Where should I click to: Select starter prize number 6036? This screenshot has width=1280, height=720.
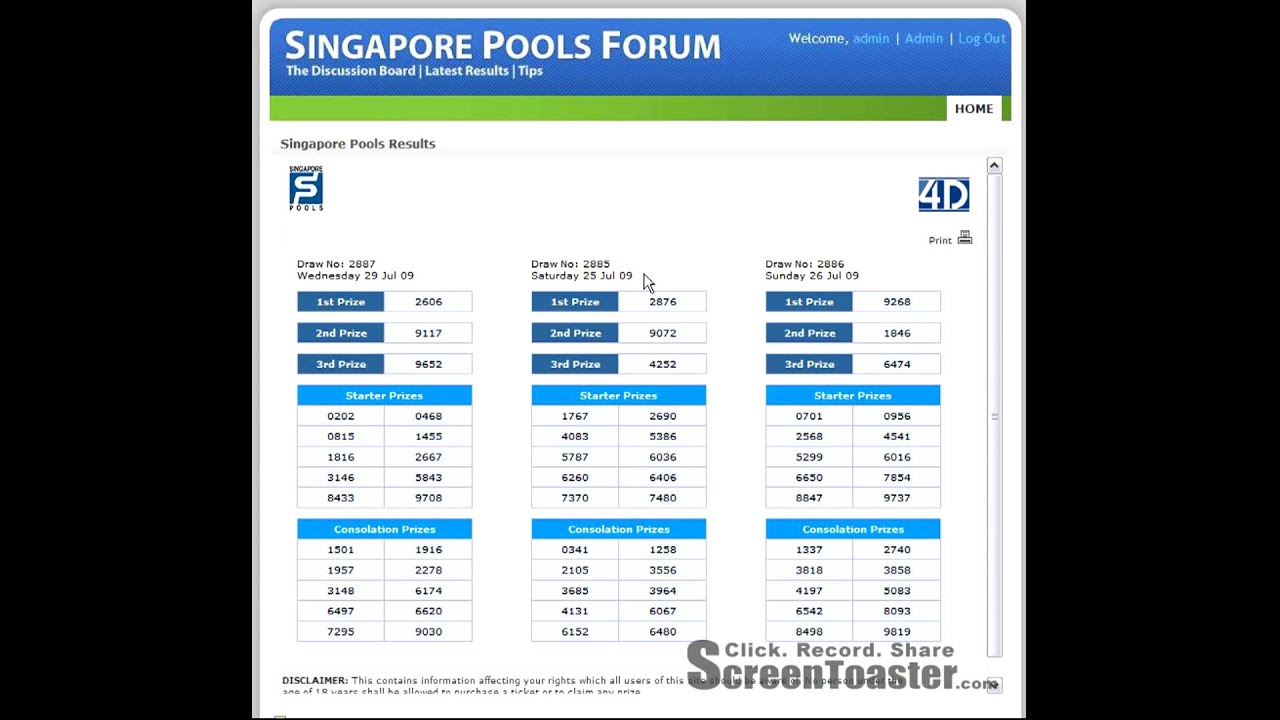pyautogui.click(x=662, y=457)
